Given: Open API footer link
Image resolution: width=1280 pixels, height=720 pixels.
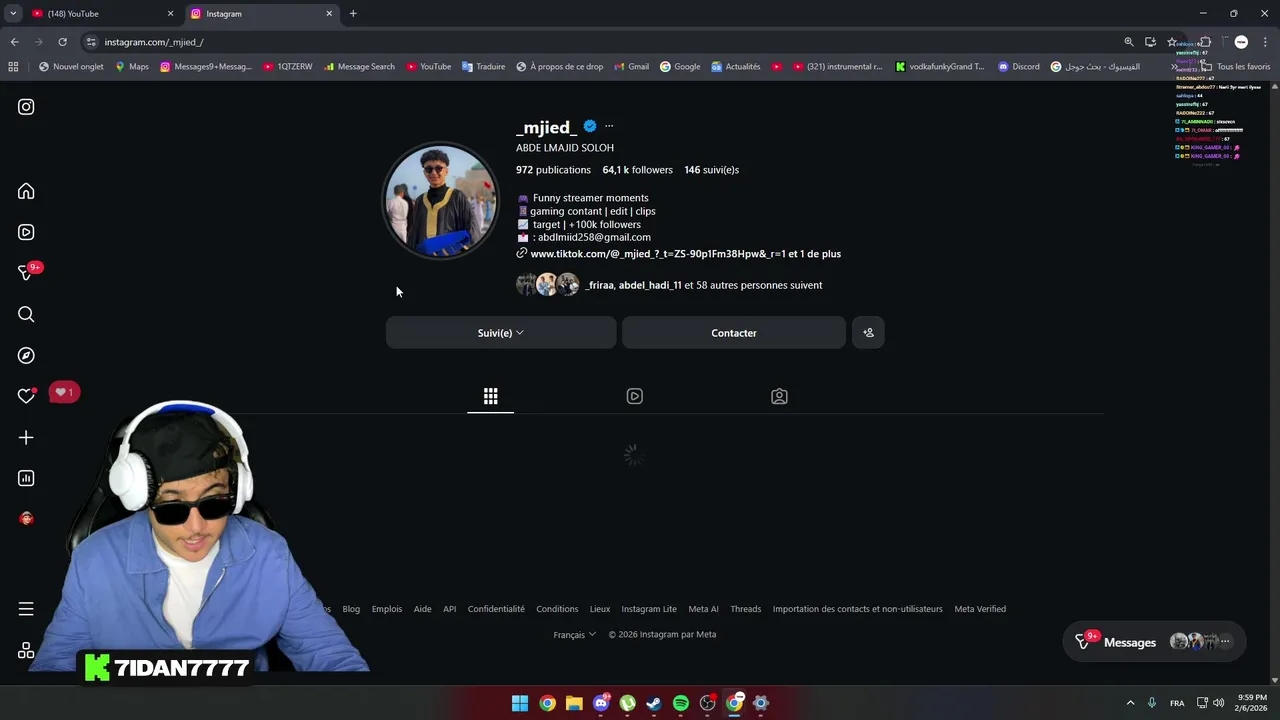Looking at the screenshot, I should (x=450, y=609).
